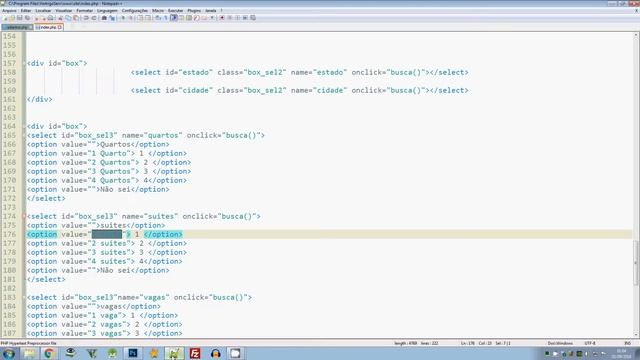Click the Open file toolbar icon
The width and height of the screenshot is (640, 360).
tap(12, 18)
